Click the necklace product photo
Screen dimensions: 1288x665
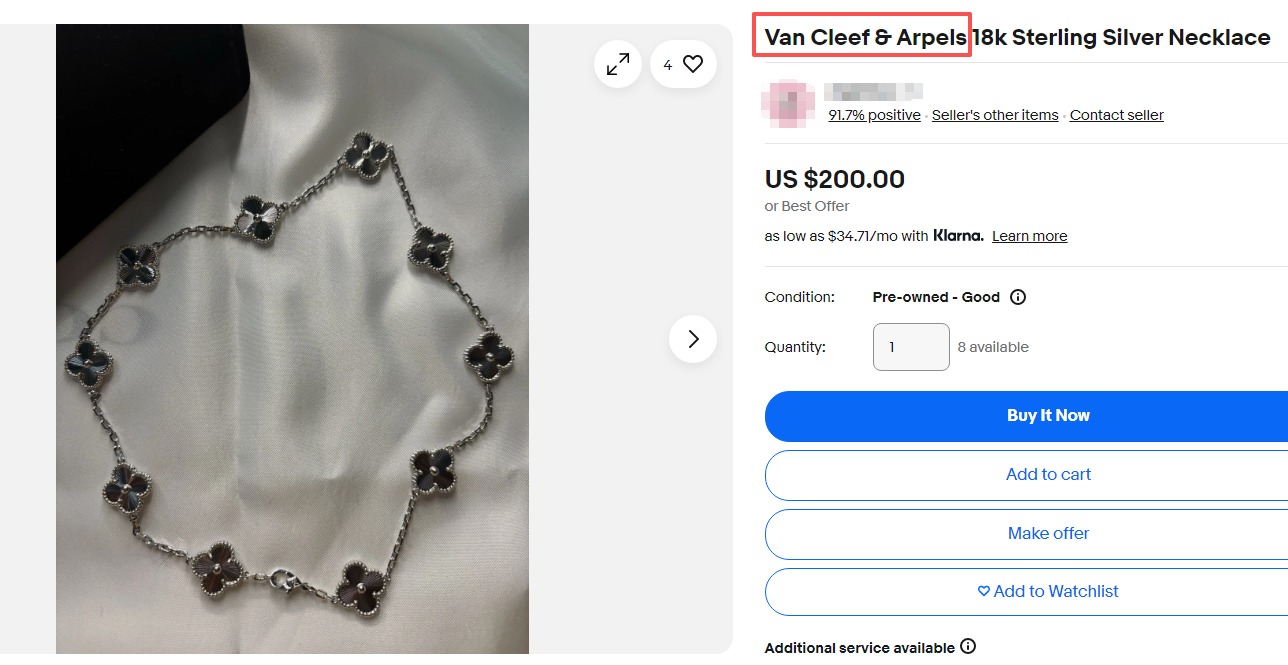292,339
